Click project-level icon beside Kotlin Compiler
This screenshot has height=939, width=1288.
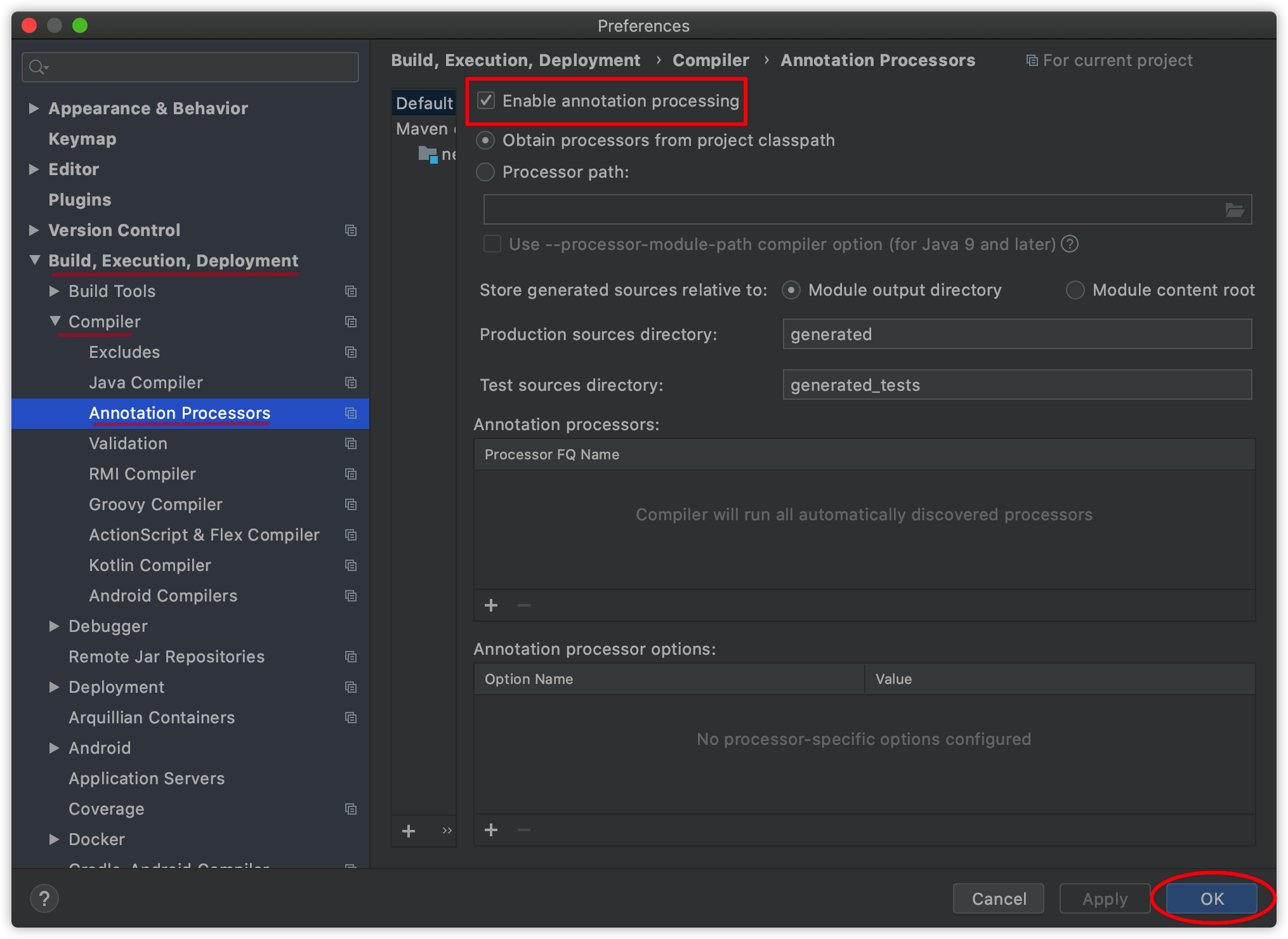click(x=351, y=565)
